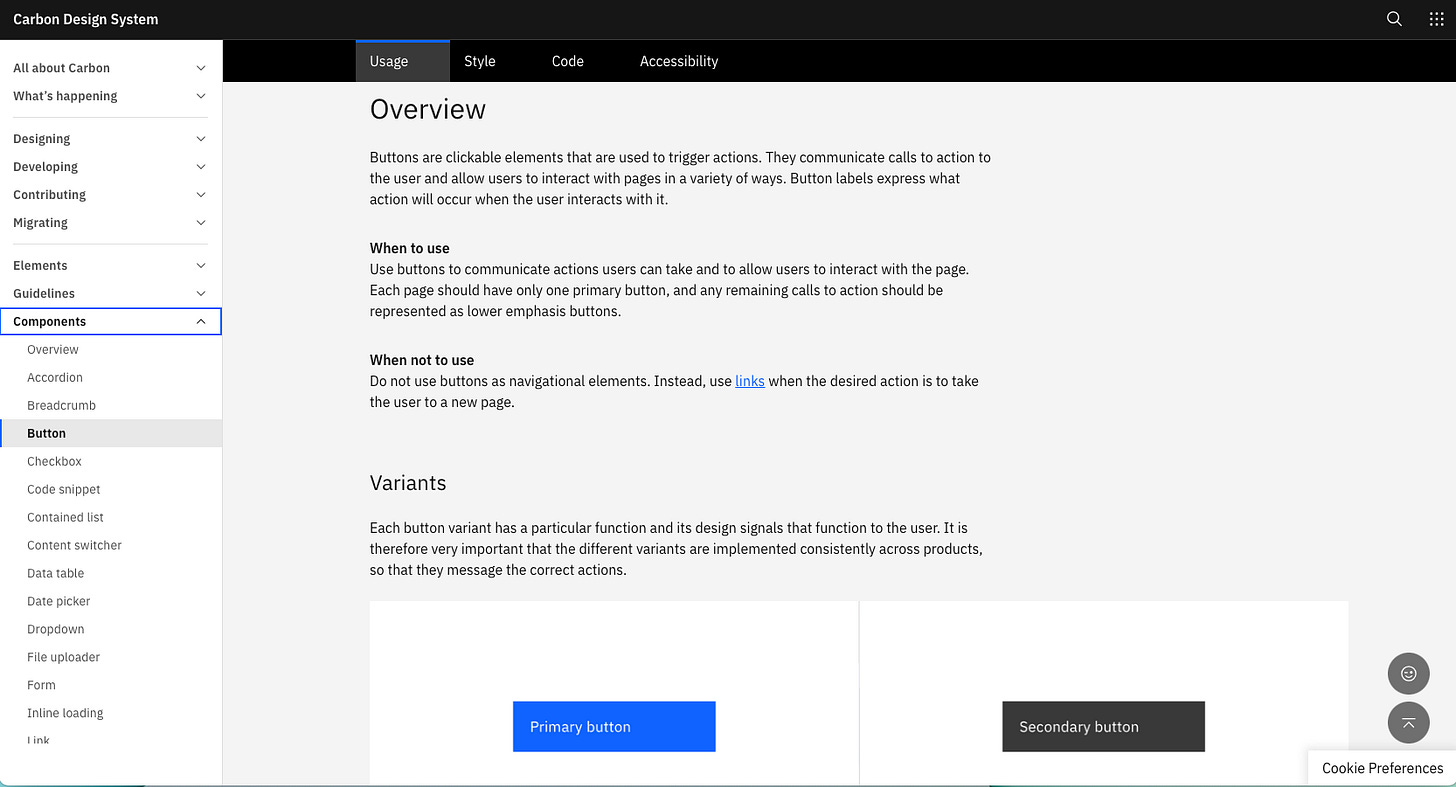Open the Form component page
Screen dimensions: 1456x787
(x=111, y=686)
